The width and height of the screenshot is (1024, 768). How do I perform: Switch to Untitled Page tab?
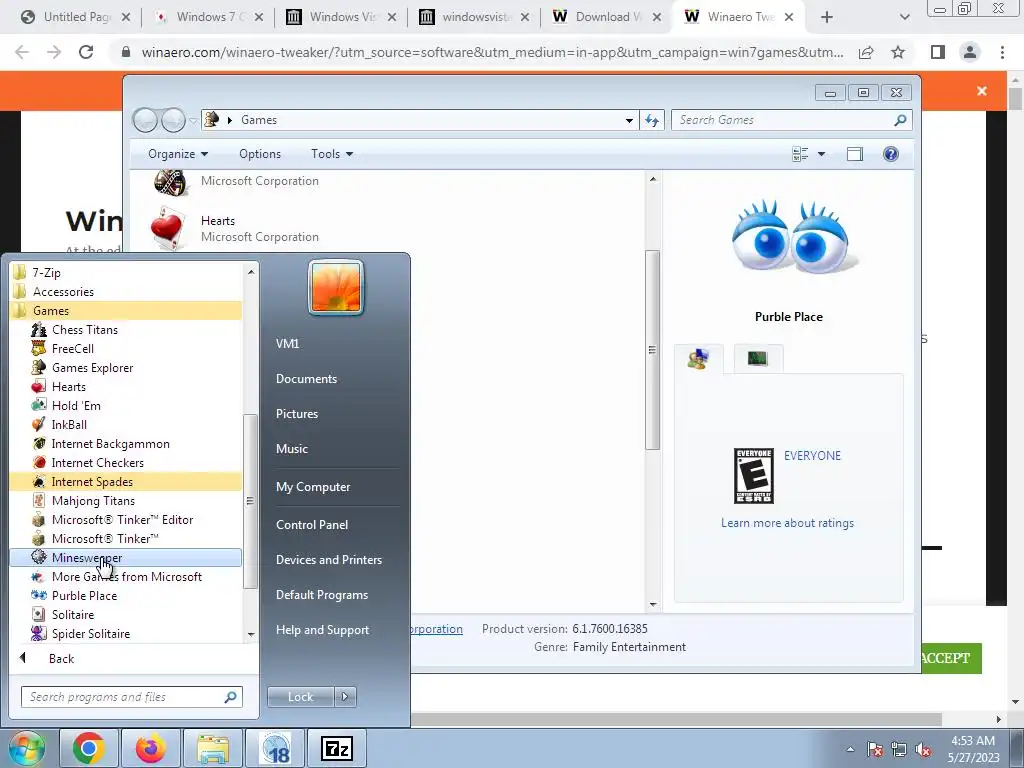click(74, 17)
